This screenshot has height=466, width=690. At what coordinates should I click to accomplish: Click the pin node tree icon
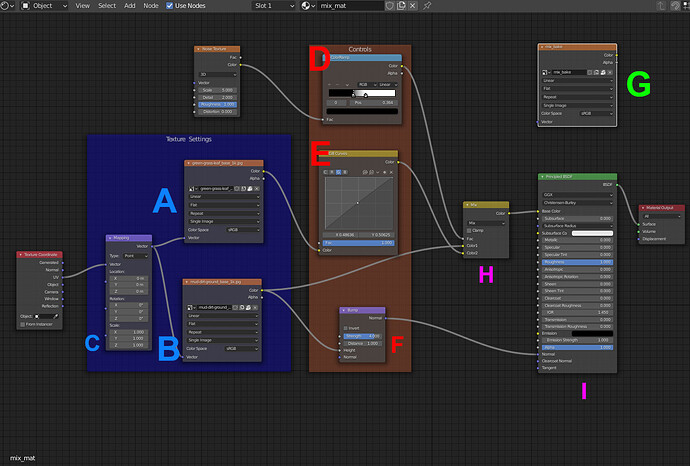click(x=426, y=6)
